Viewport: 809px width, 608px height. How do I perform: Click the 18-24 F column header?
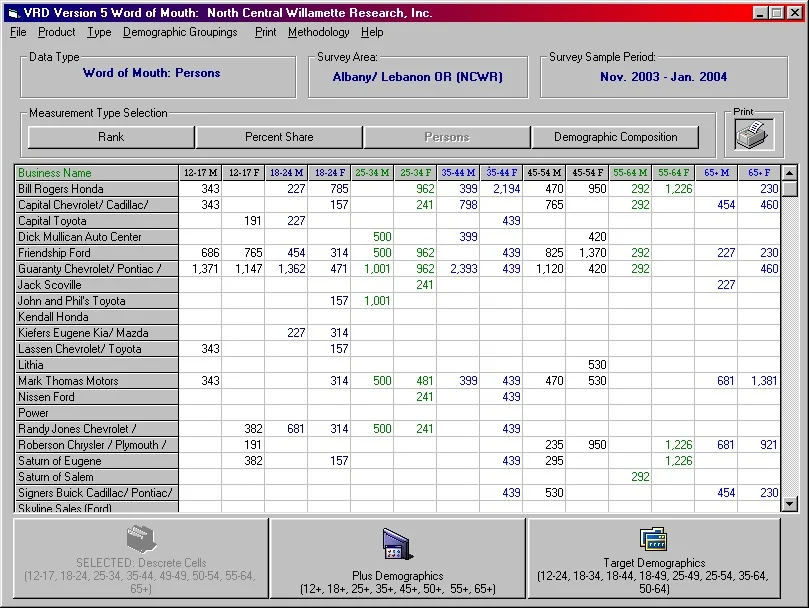(x=329, y=173)
